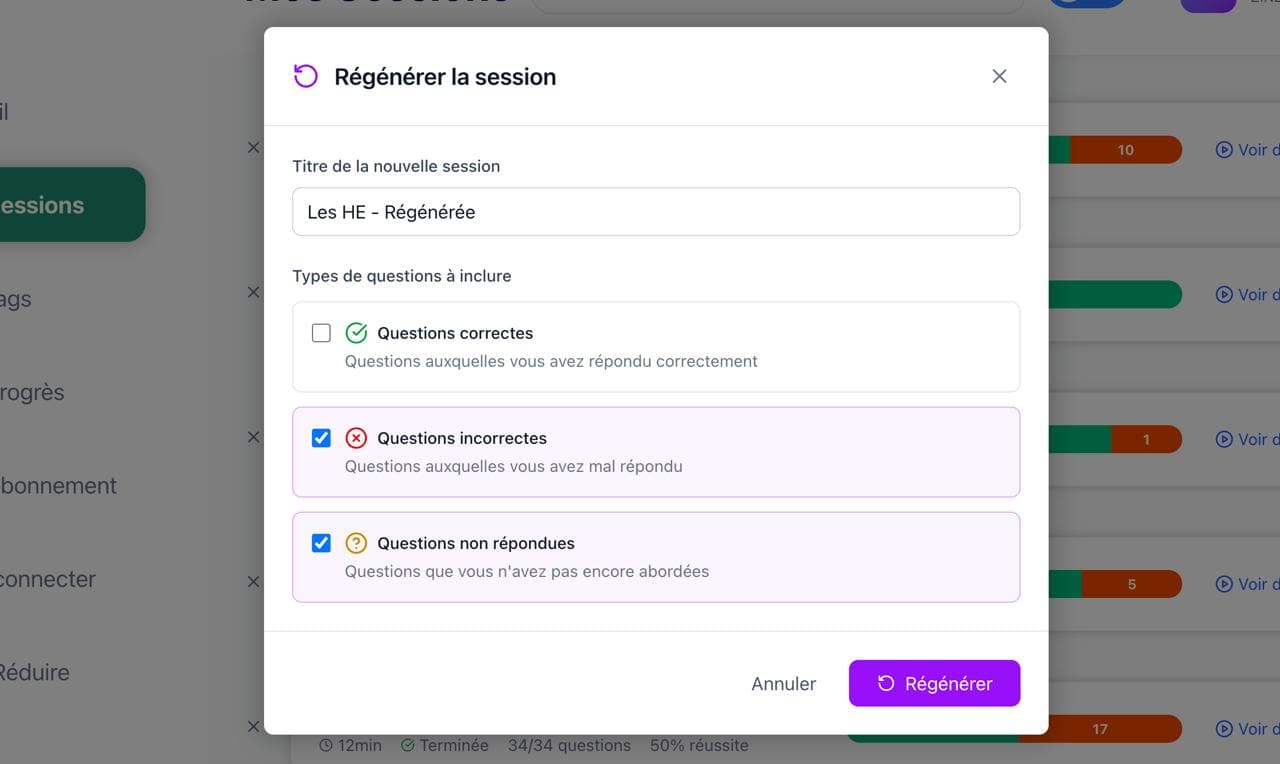1280x764 pixels.
Task: Click the purple regenerate icon in the dialog header
Action: (305, 76)
